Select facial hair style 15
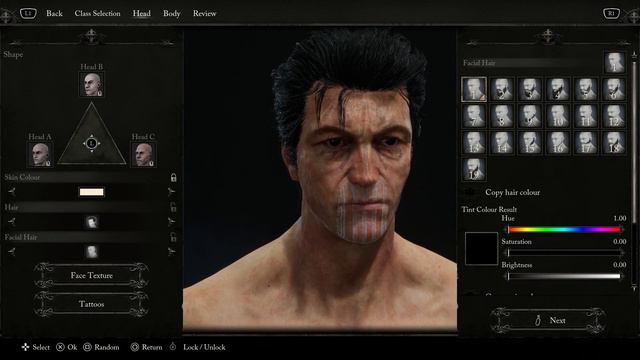Screen dimensions: 640x360 [x=530, y=143]
